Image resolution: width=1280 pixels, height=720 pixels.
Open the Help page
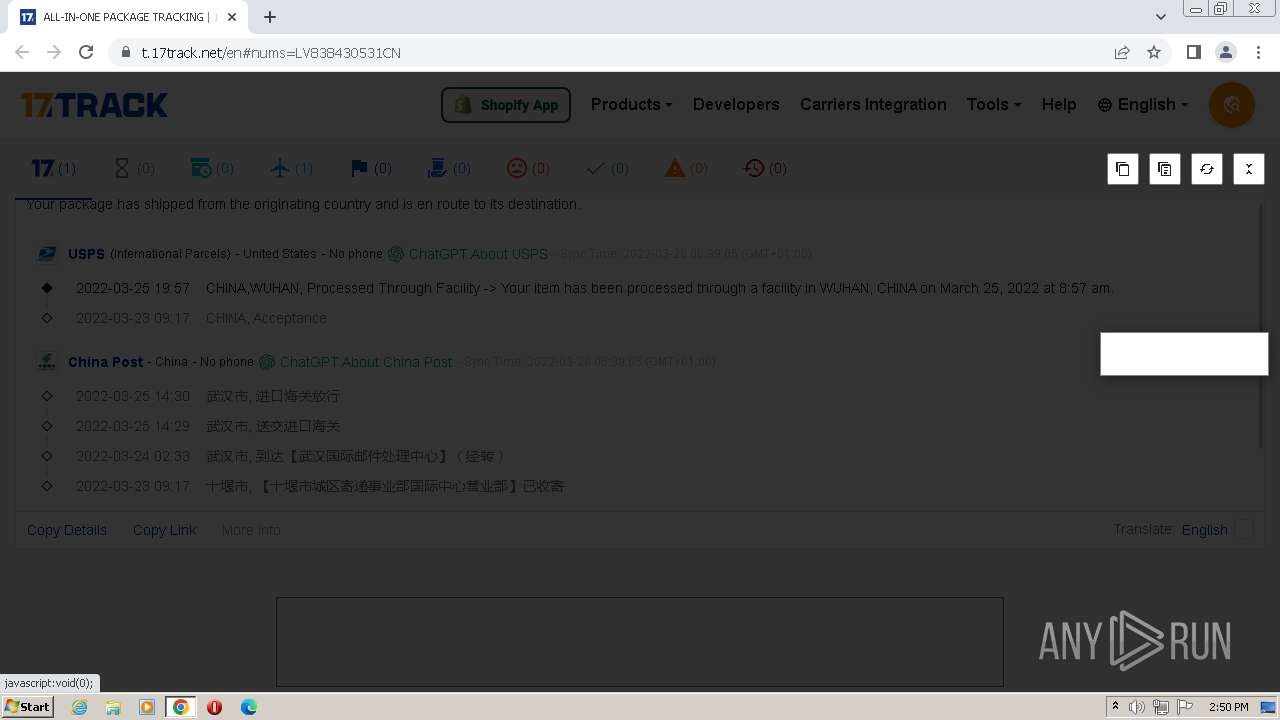(1059, 105)
